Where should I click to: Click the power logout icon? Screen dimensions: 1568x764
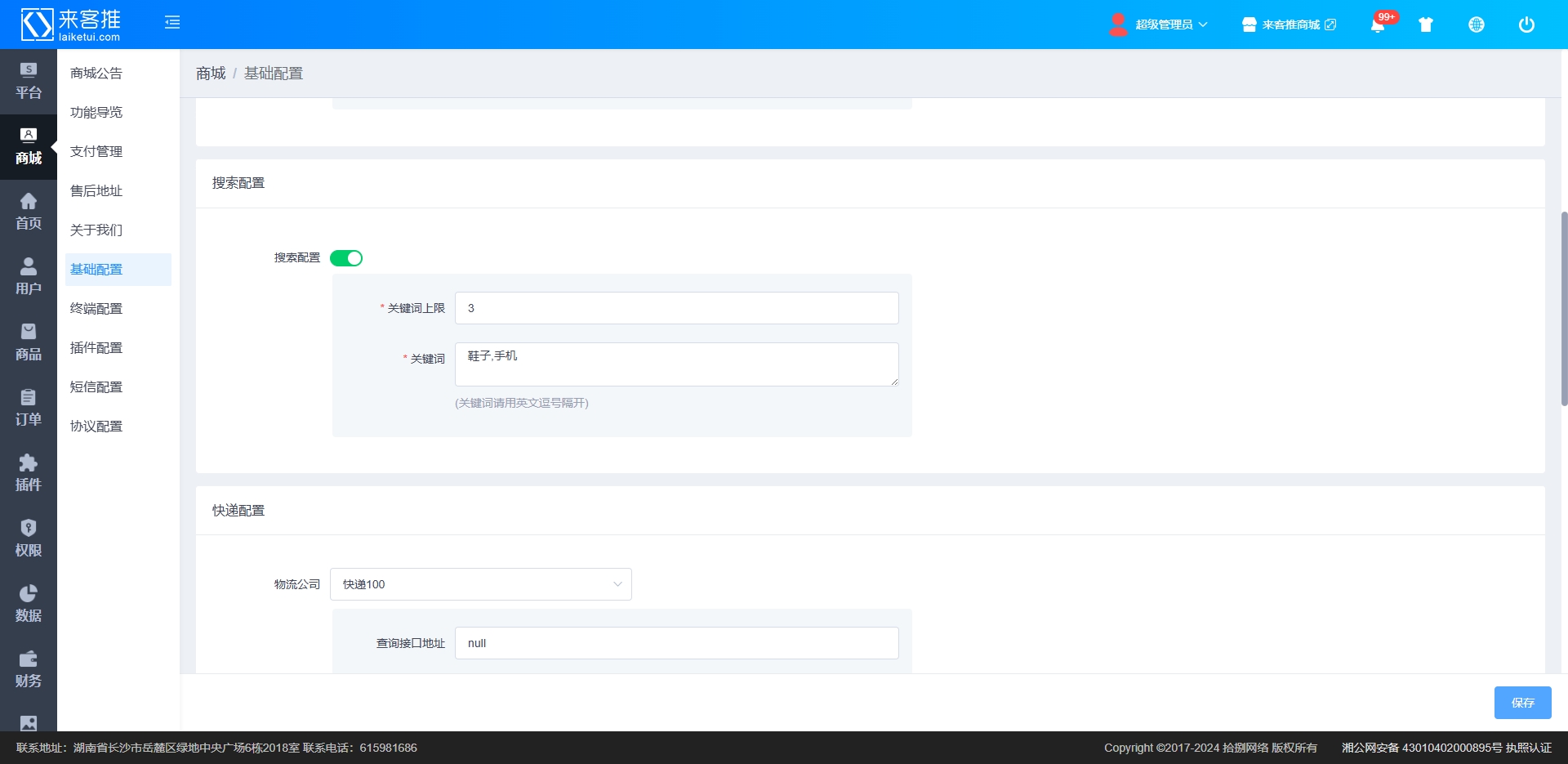point(1526,25)
